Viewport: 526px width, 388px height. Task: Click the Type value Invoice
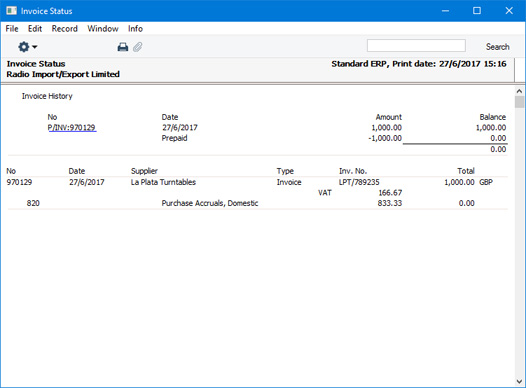(x=289, y=182)
